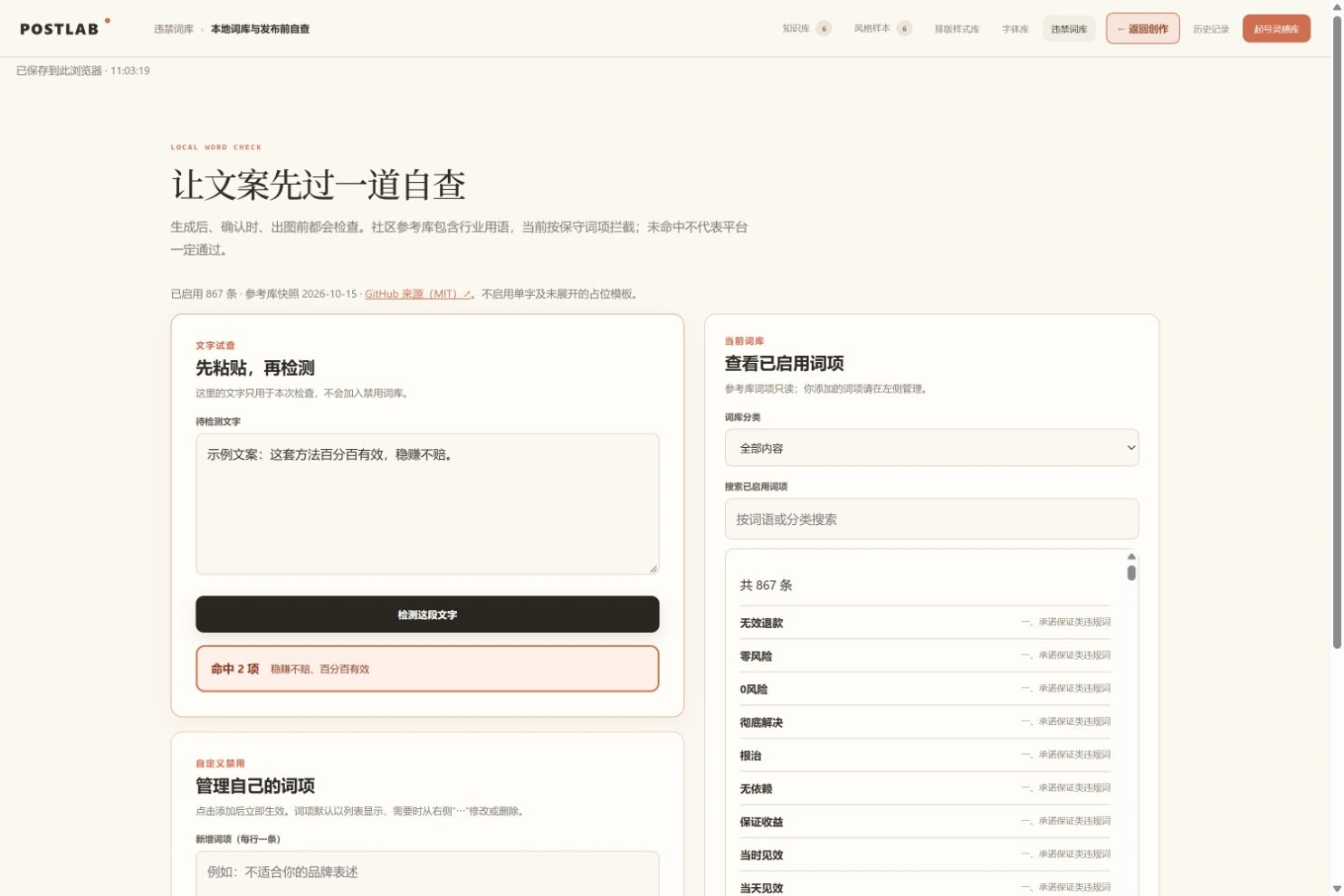Go to the 排版样式库 tab
Image resolution: width=1344 pixels, height=896 pixels.
(x=957, y=29)
